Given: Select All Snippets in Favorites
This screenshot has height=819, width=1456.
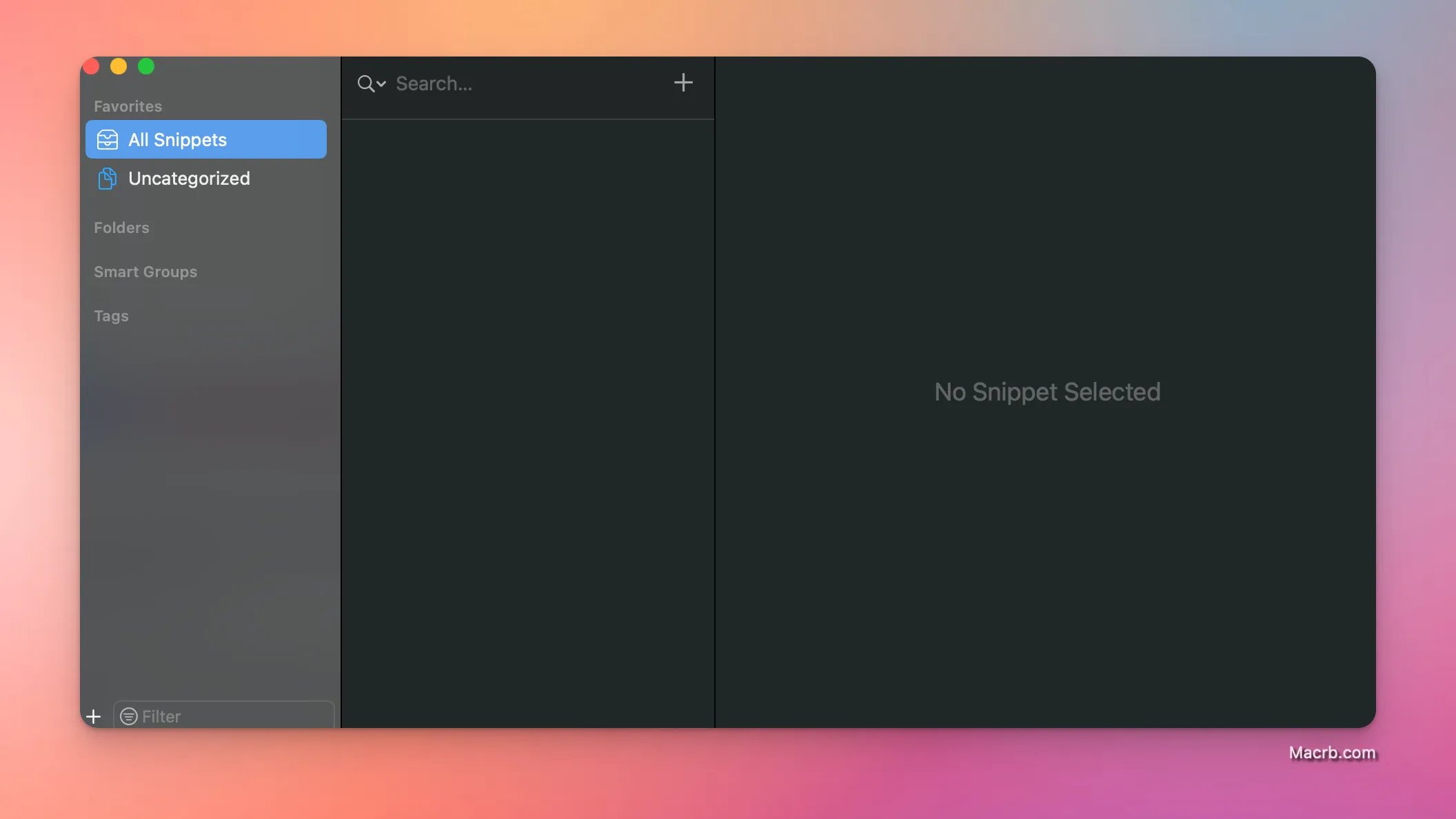Looking at the screenshot, I should (205, 139).
